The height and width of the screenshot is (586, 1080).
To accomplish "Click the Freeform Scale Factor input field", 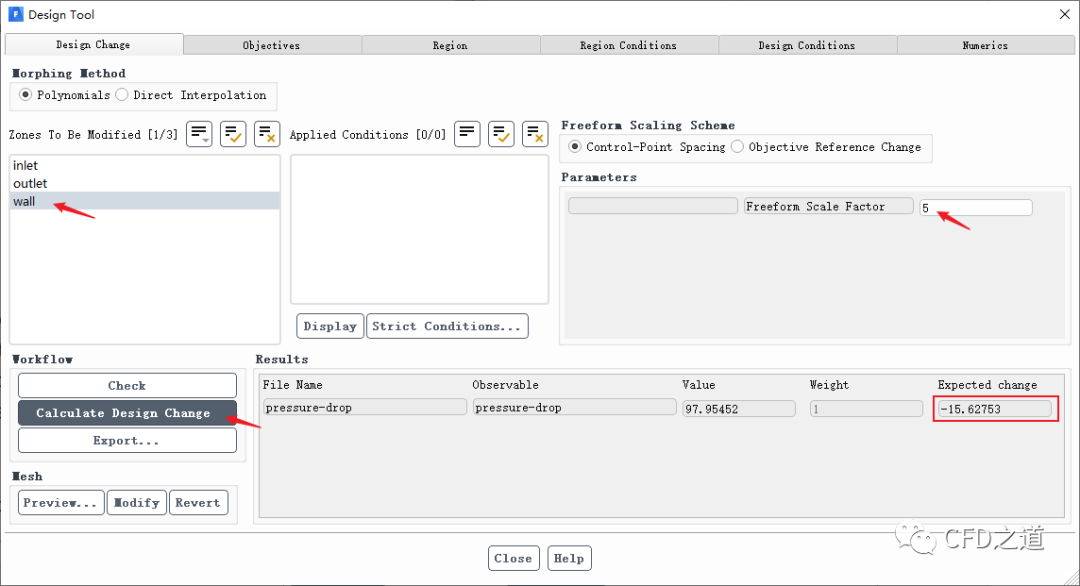I will 975,207.
